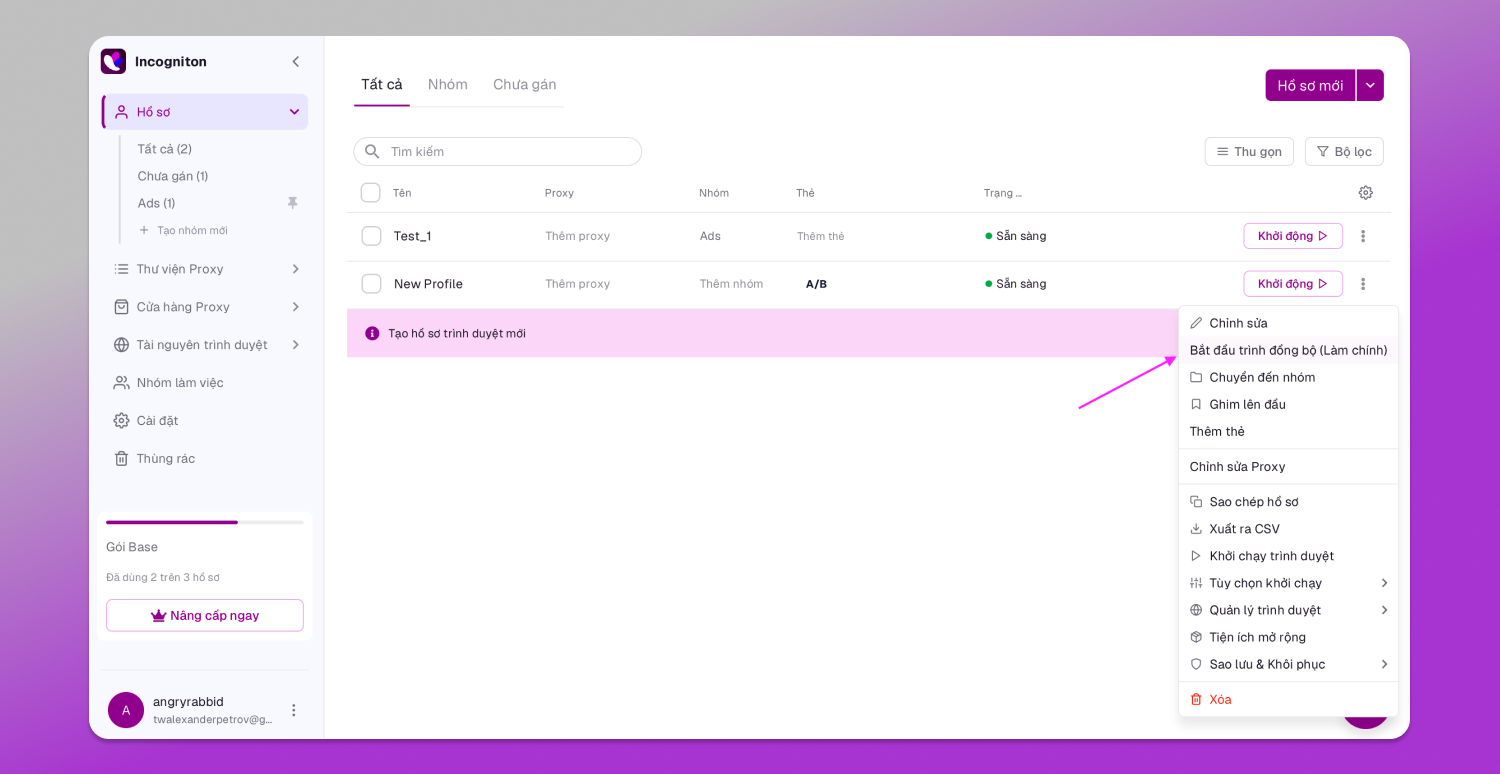Choose Chuyển đến nhóm from the menu

[x=1288, y=377]
